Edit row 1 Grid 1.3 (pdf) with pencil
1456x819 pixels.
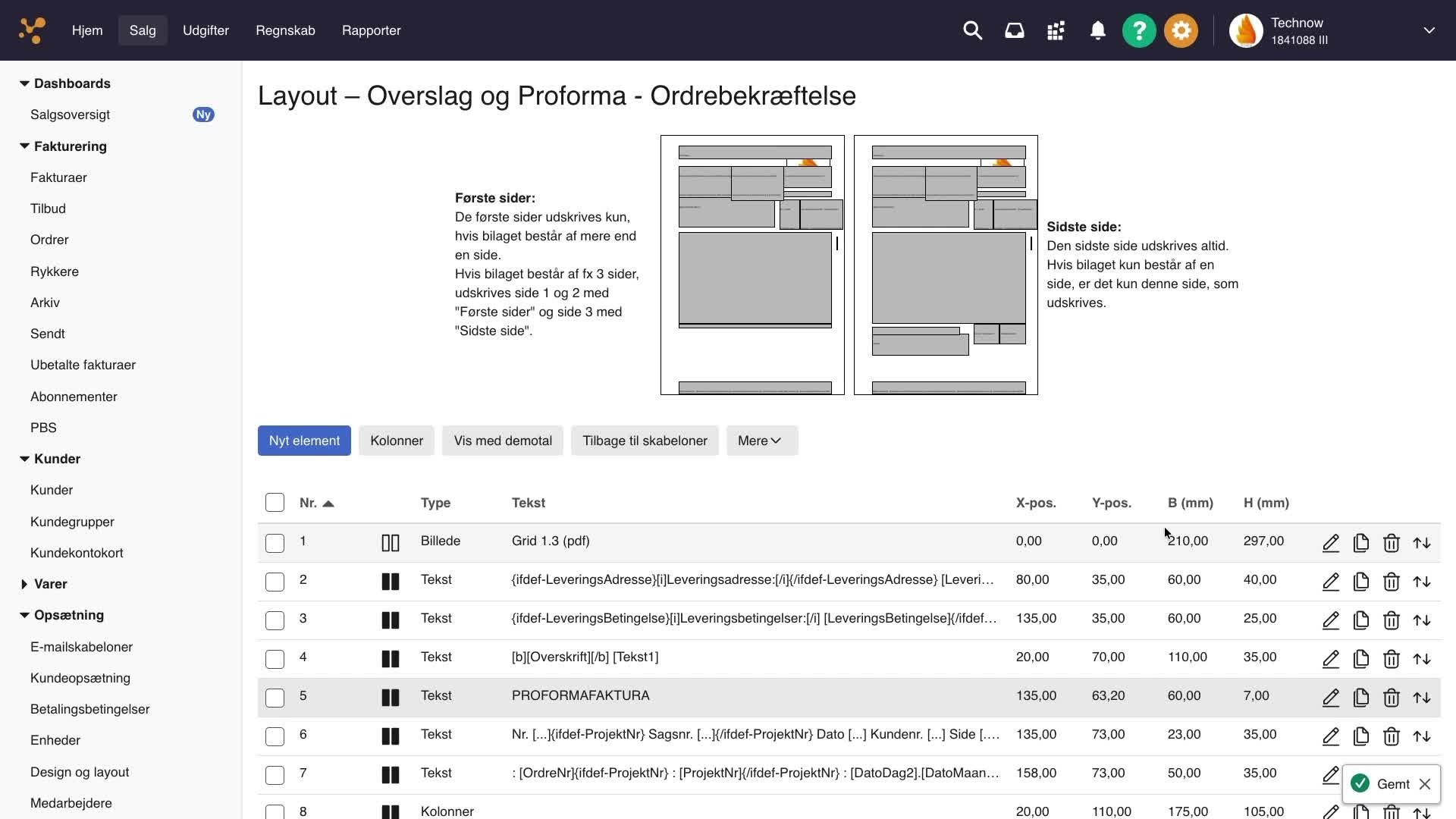[1330, 543]
